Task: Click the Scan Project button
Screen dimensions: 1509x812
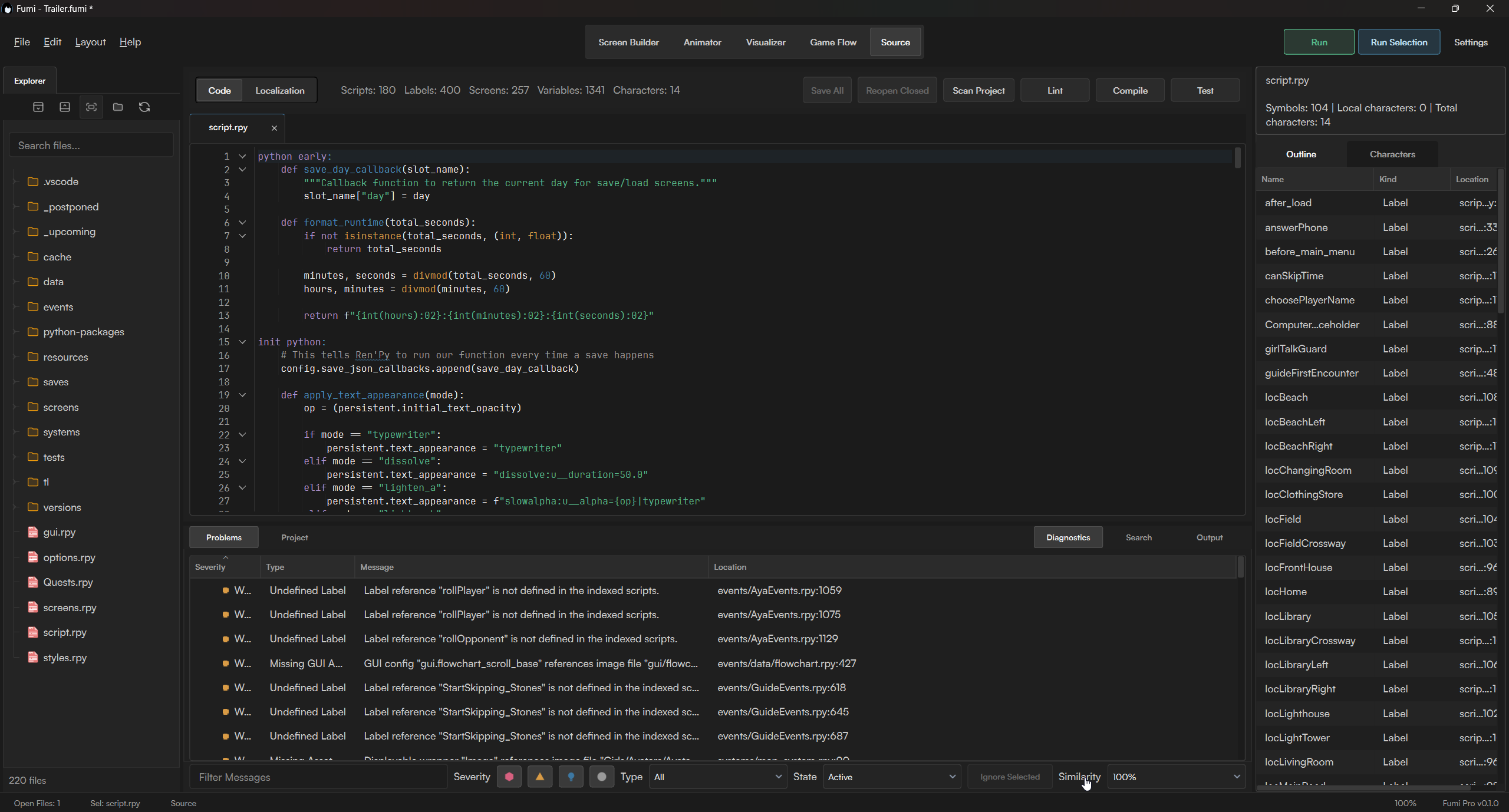Action: tap(978, 91)
